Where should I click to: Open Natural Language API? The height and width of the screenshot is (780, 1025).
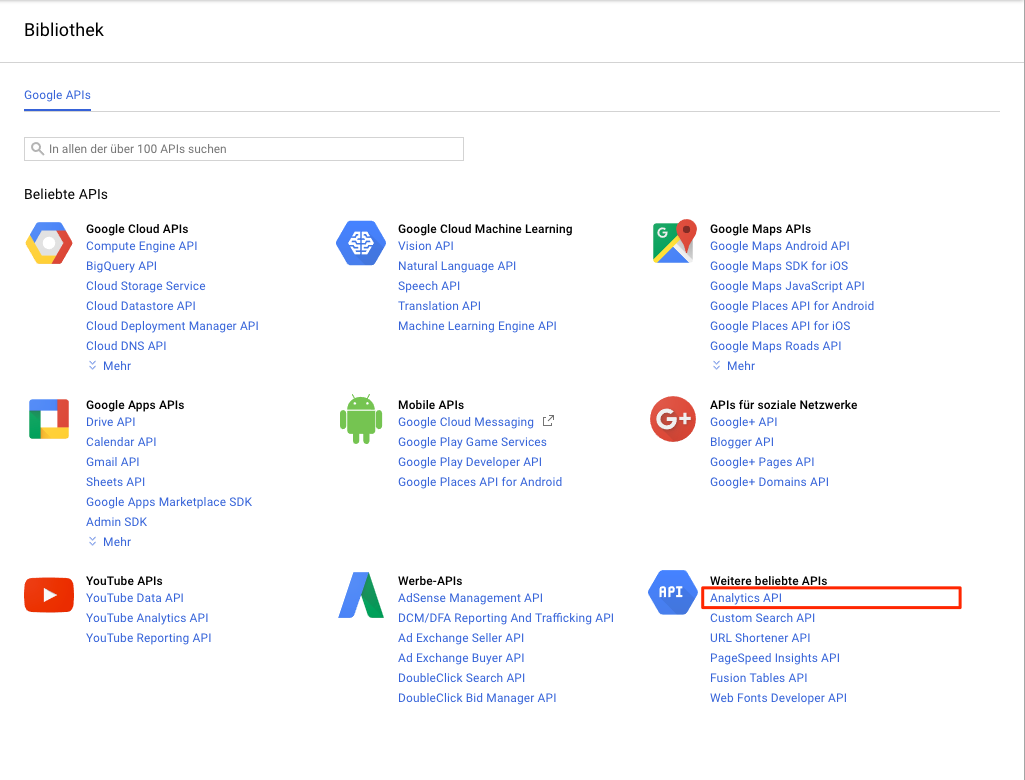(x=457, y=266)
